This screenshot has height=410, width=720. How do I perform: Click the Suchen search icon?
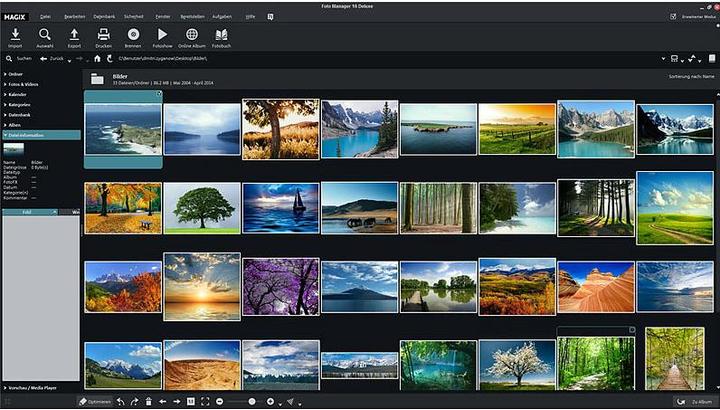pyautogui.click(x=9, y=59)
